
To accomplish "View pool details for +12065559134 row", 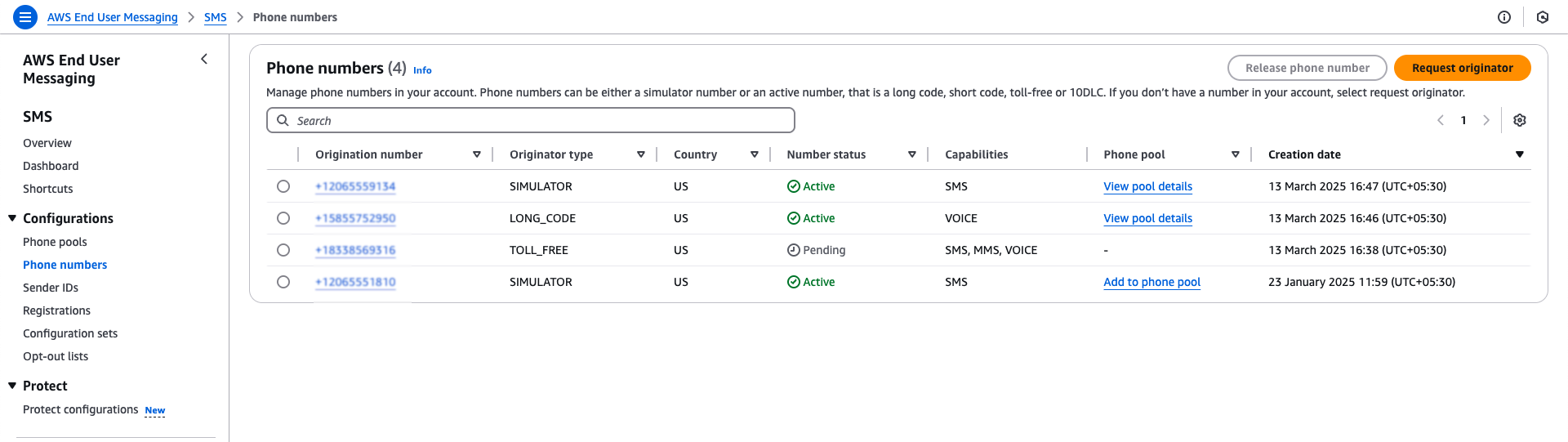I will tap(1147, 186).
